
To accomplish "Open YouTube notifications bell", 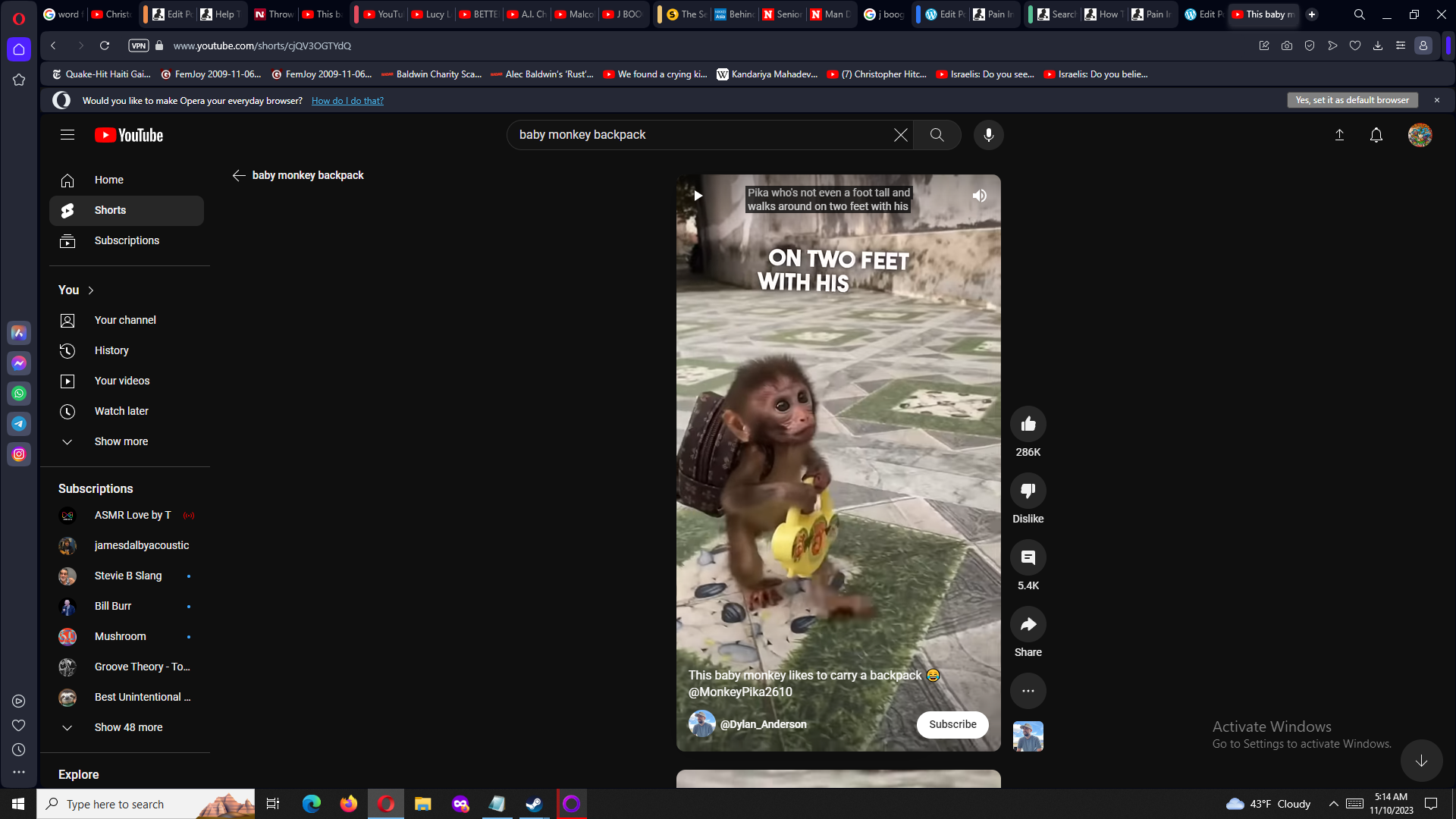I will tap(1376, 135).
